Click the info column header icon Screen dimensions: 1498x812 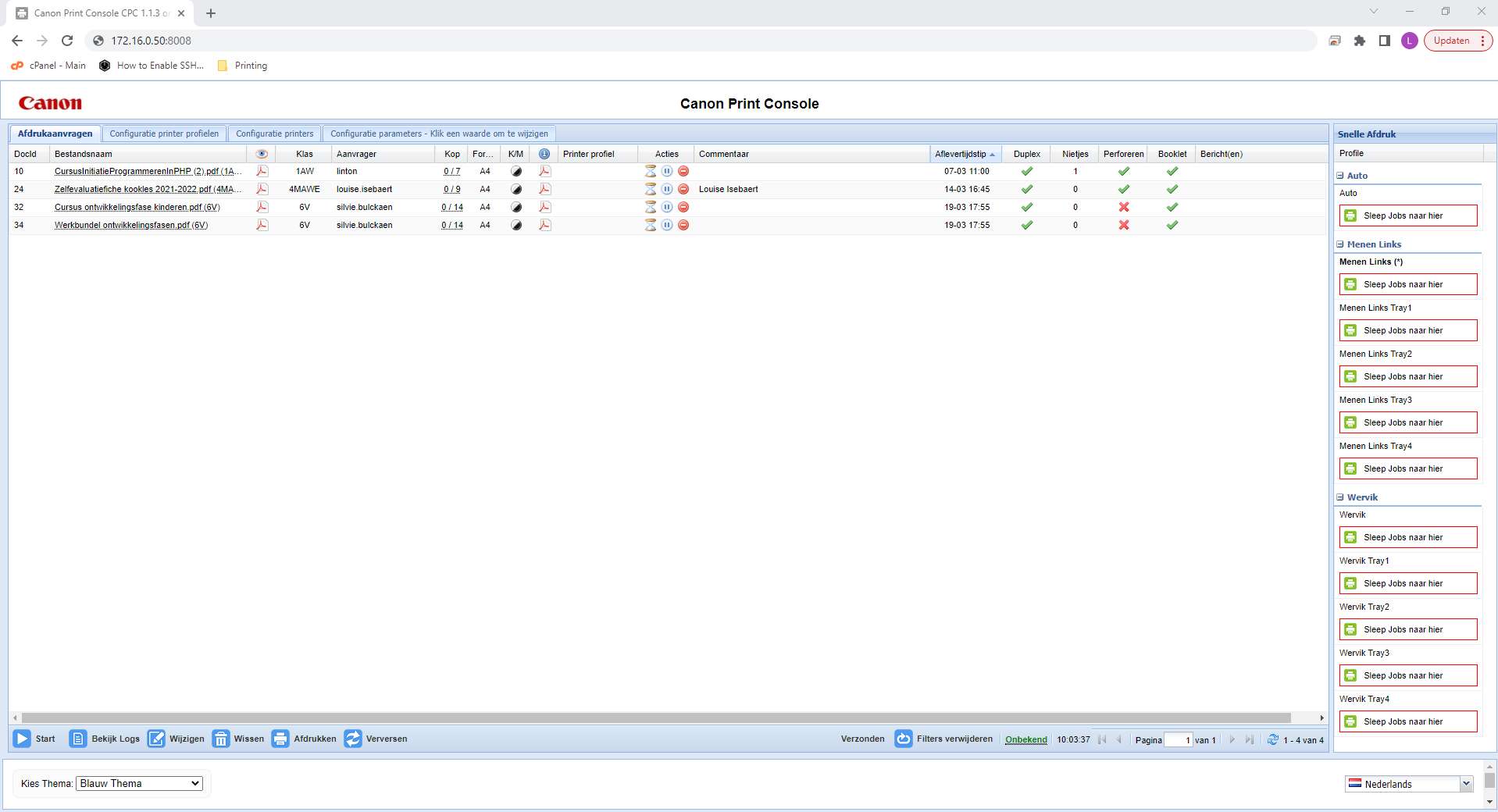[544, 154]
